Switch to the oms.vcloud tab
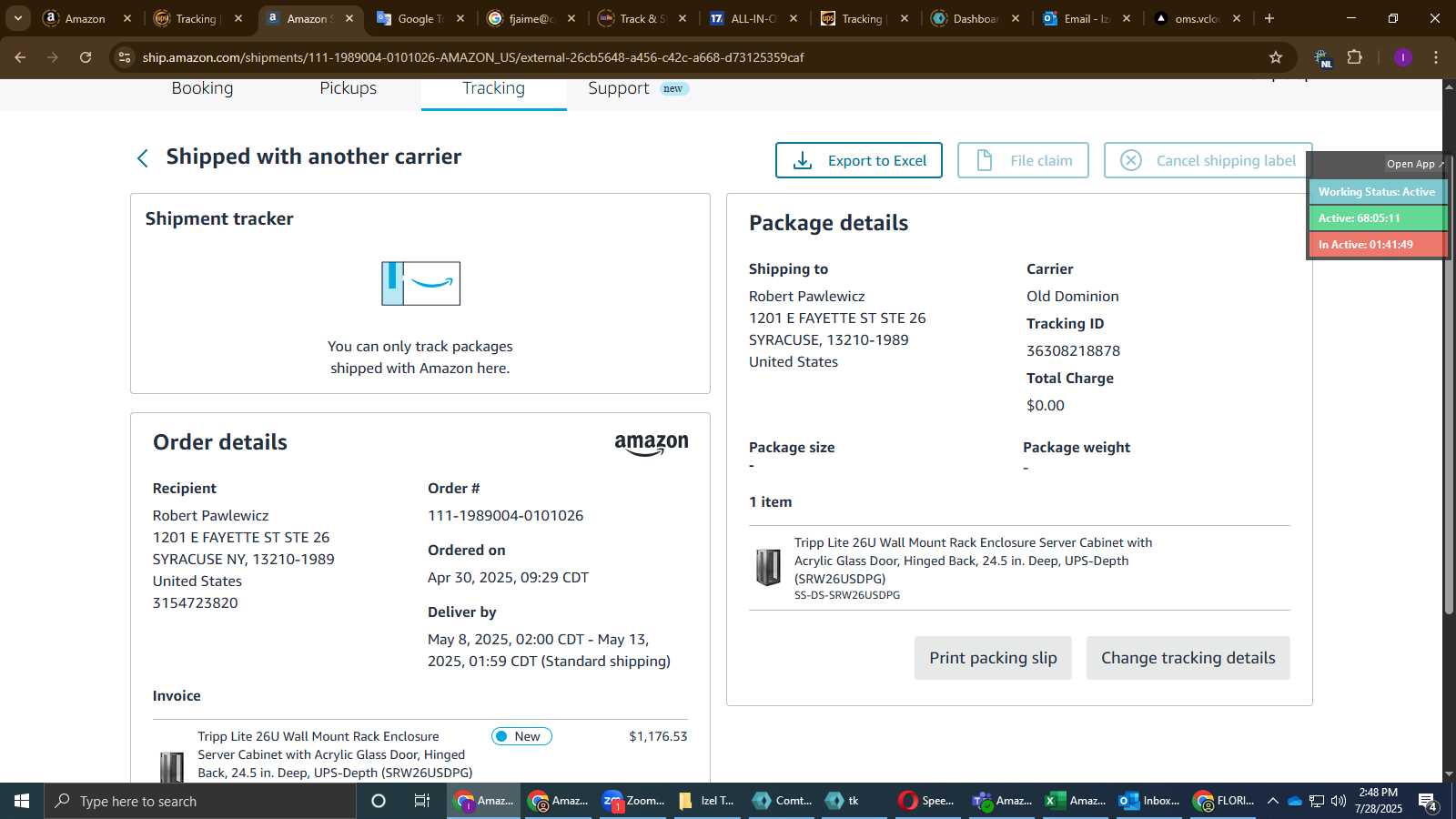Viewport: 1456px width, 819px height. click(1198, 18)
